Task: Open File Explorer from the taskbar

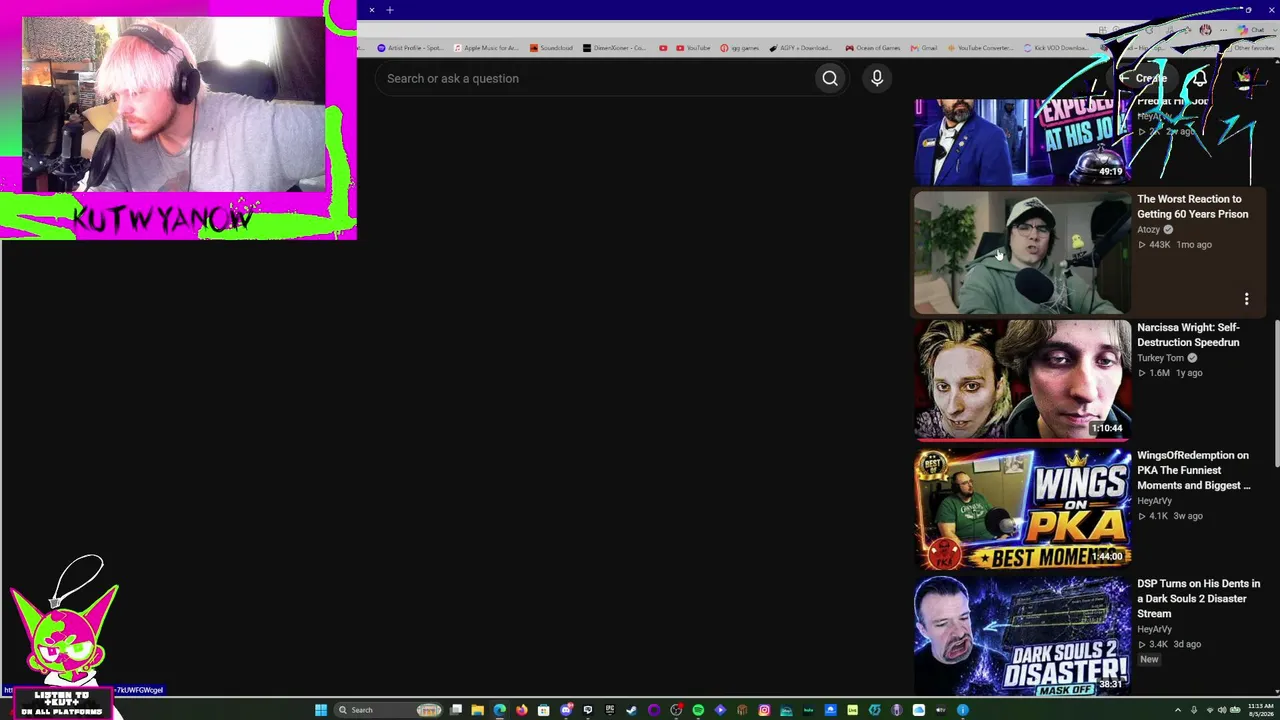Action: click(x=478, y=710)
